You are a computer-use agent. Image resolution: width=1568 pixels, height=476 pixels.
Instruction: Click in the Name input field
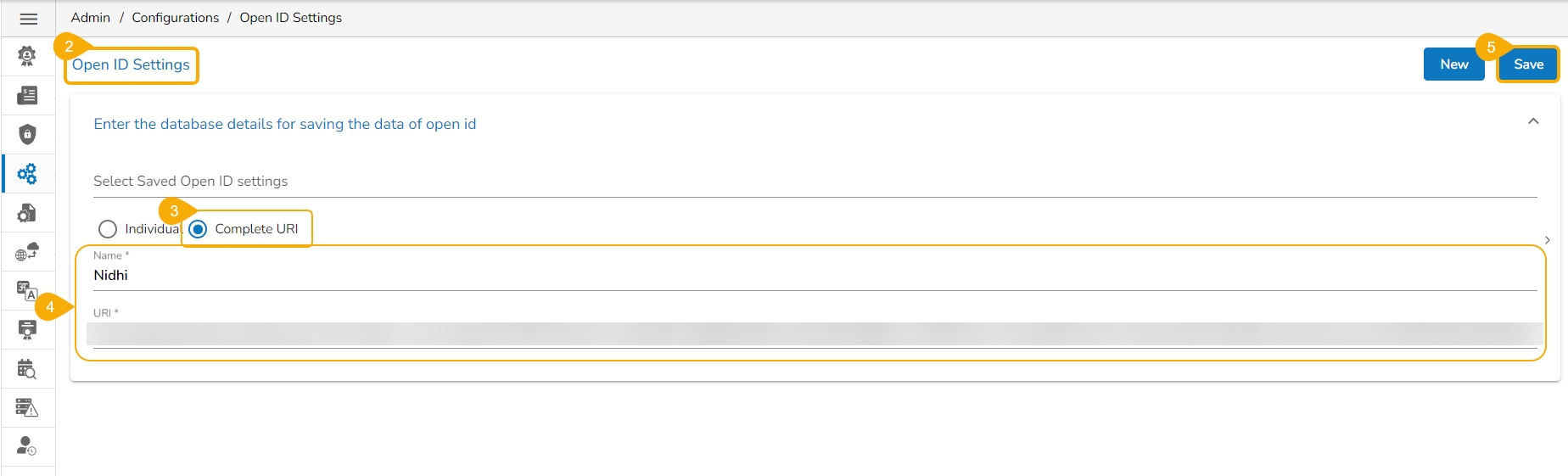click(815, 276)
